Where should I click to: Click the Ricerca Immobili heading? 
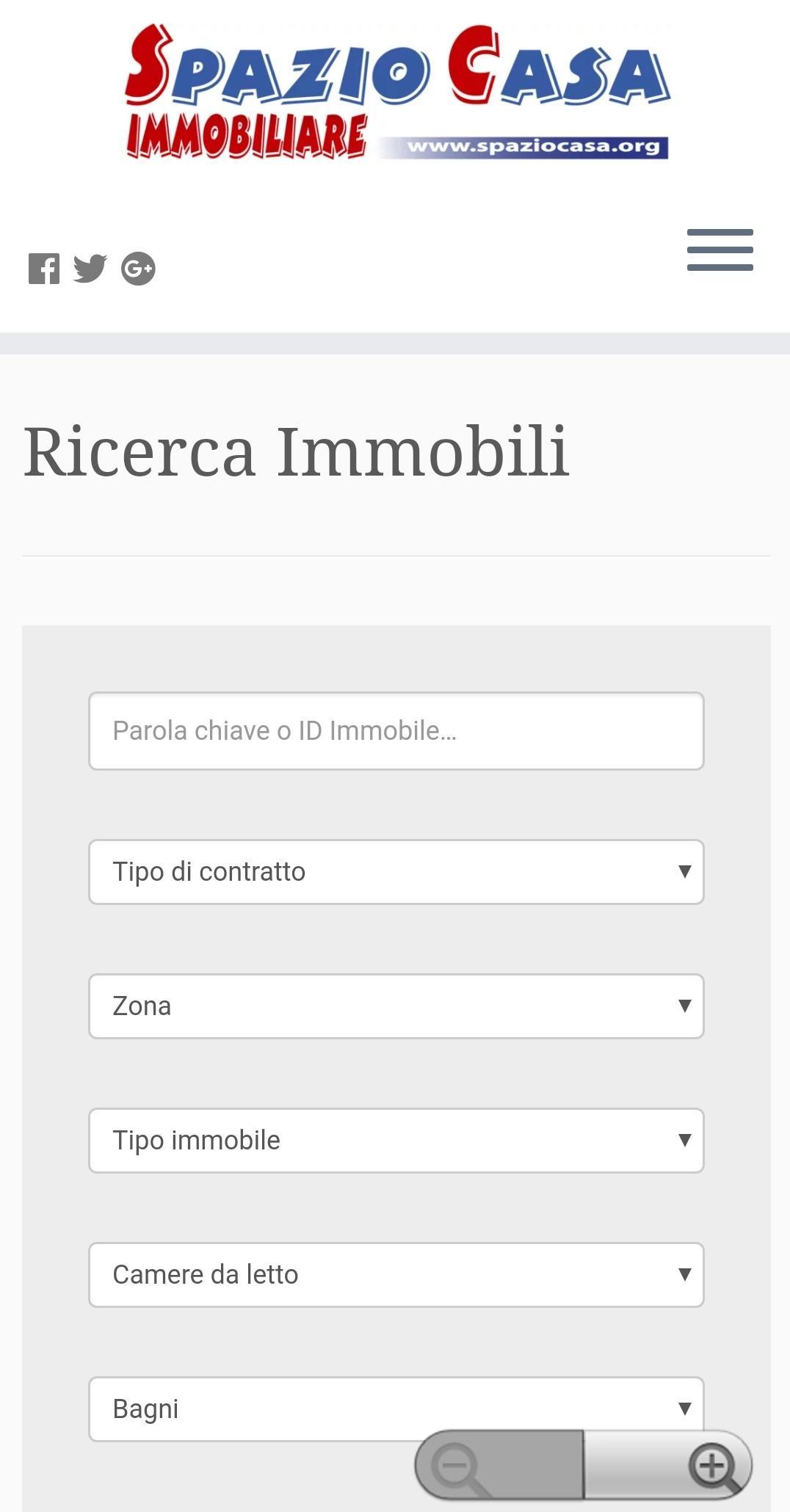297,451
